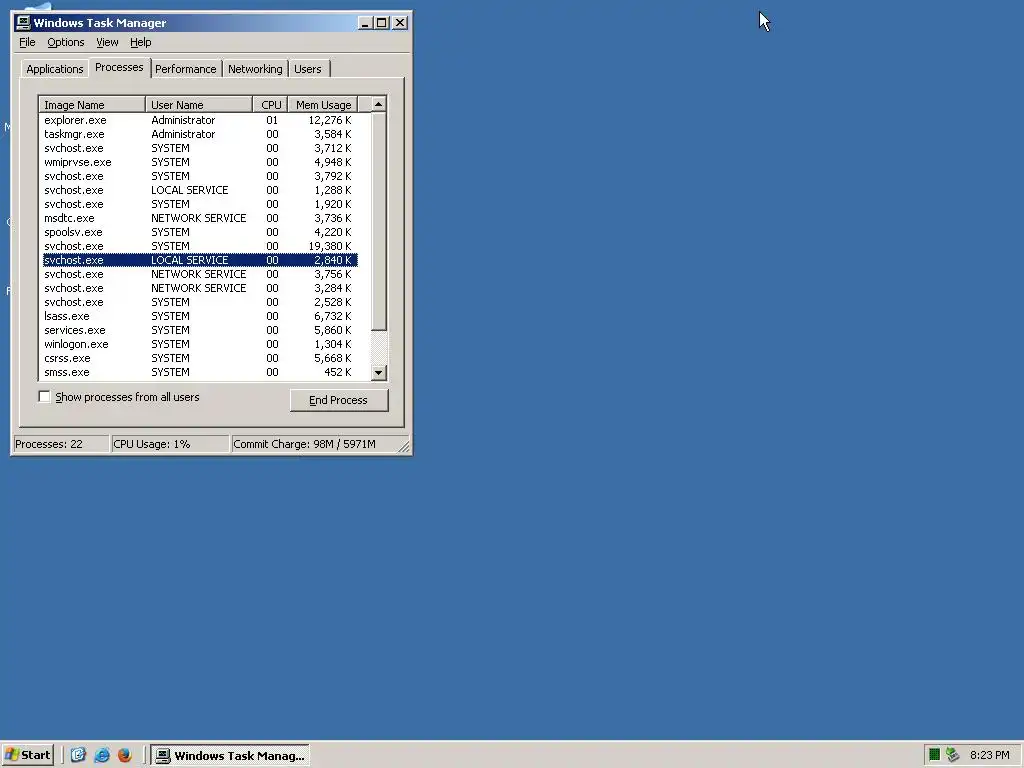Select svchost.exe using 3,284 K
1024x768 pixels.
[x=200, y=288]
